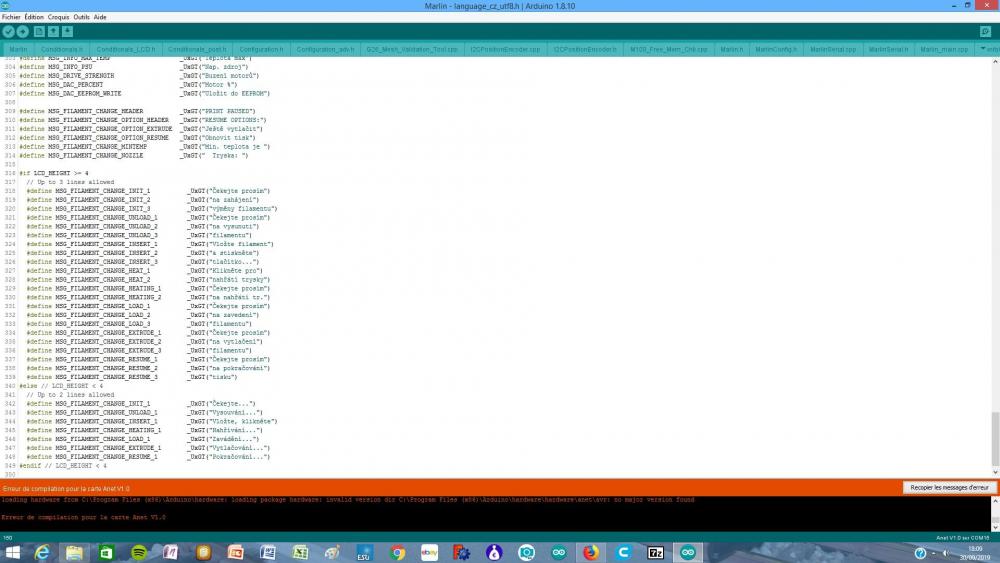The image size is (1000, 563).
Task: Switch to the I2CPositionEncoder.cpp tab
Action: [505, 49]
